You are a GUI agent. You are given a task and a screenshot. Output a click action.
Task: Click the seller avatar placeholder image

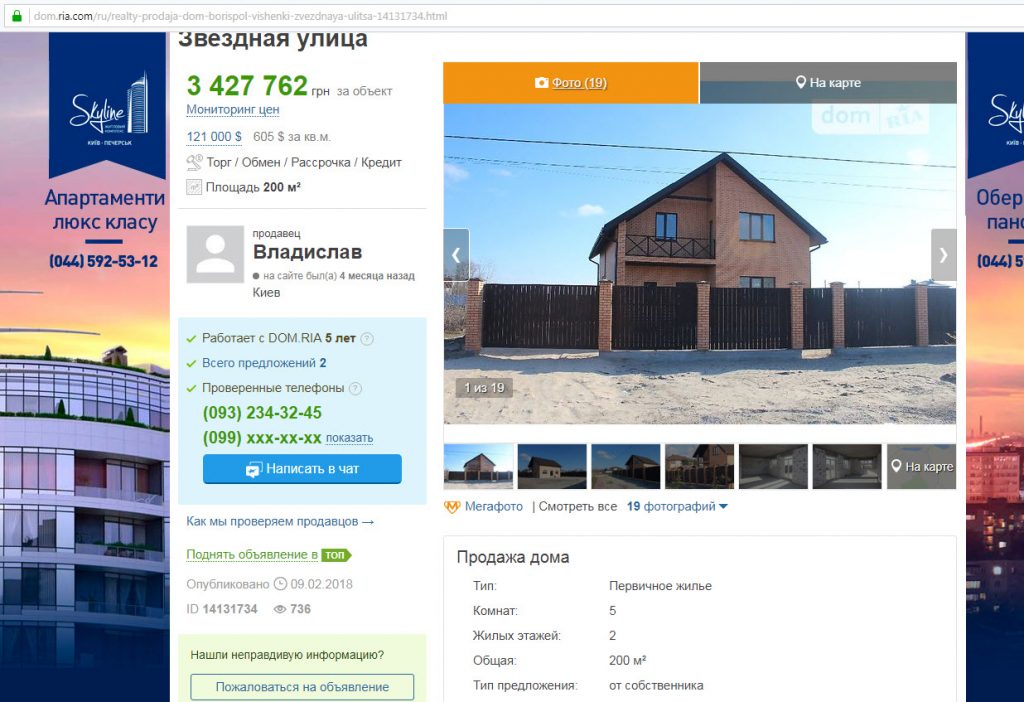(215, 255)
